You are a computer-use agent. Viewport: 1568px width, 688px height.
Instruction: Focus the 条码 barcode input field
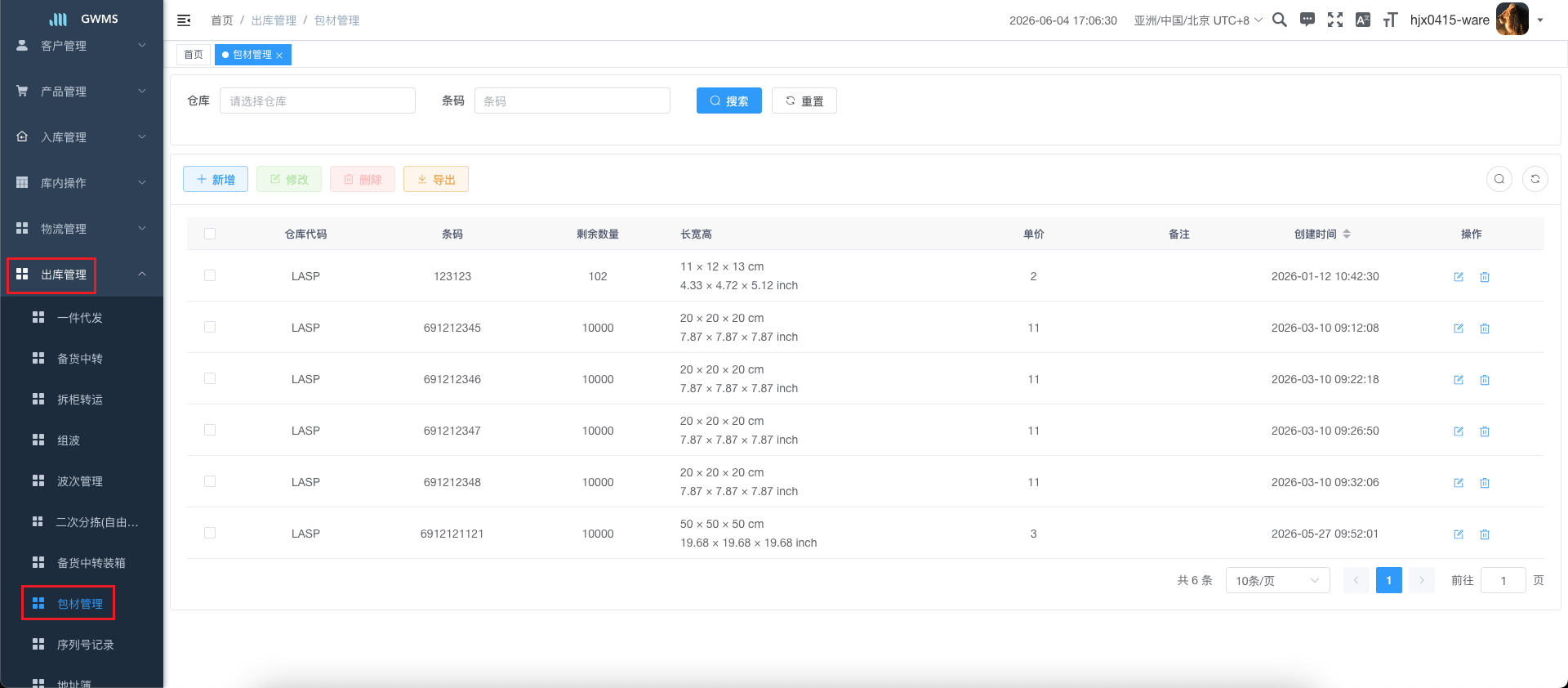572,101
